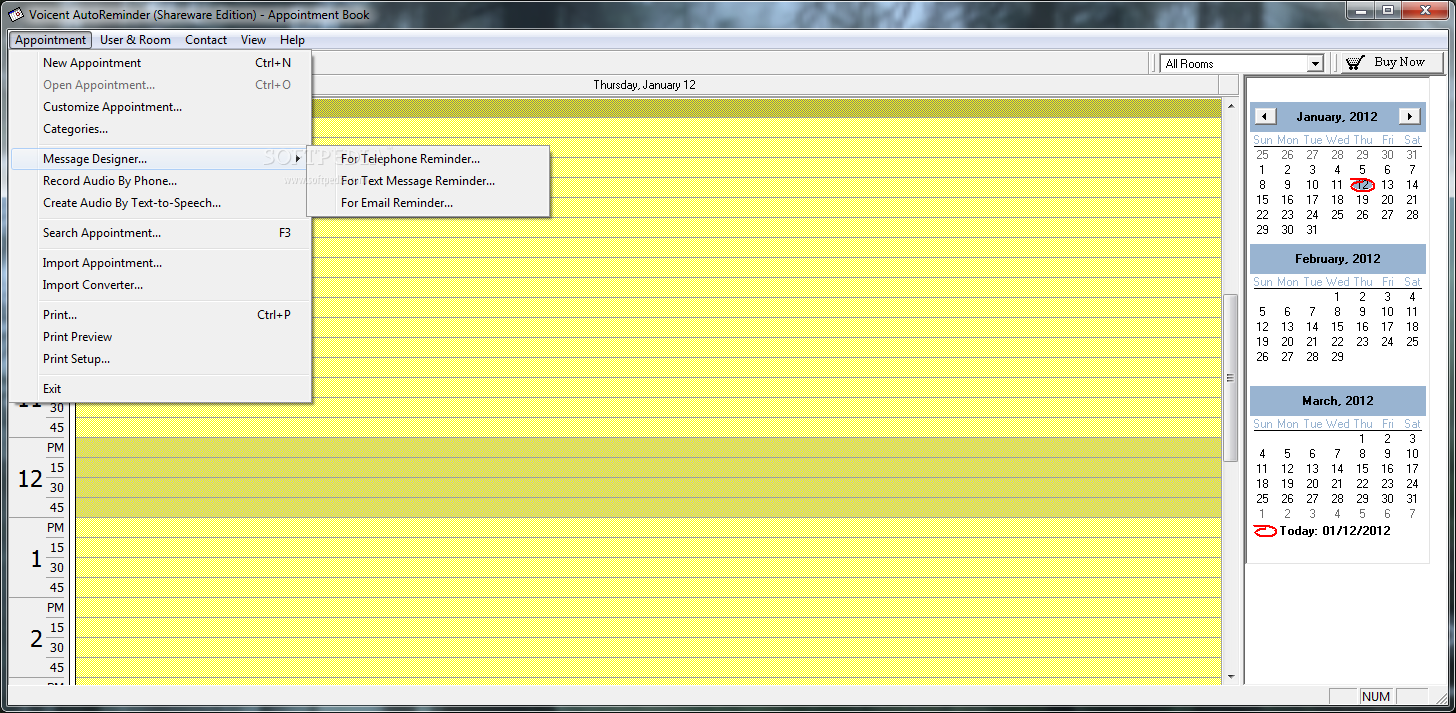Expand Message Designer submenu arrow
The height and width of the screenshot is (713, 1456).
click(298, 159)
